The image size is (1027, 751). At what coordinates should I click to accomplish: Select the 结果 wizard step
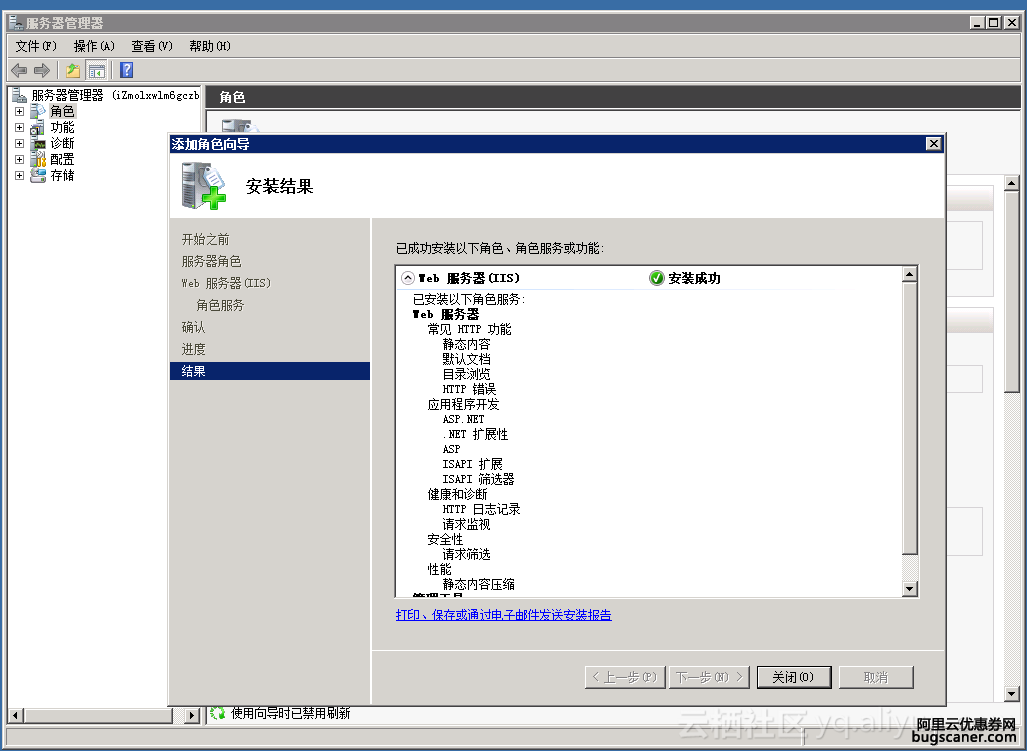tap(270, 371)
